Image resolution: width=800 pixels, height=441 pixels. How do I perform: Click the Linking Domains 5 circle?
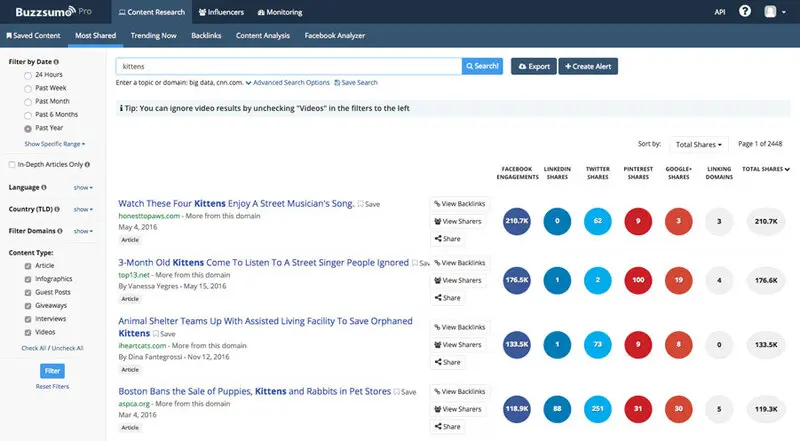click(x=719, y=409)
